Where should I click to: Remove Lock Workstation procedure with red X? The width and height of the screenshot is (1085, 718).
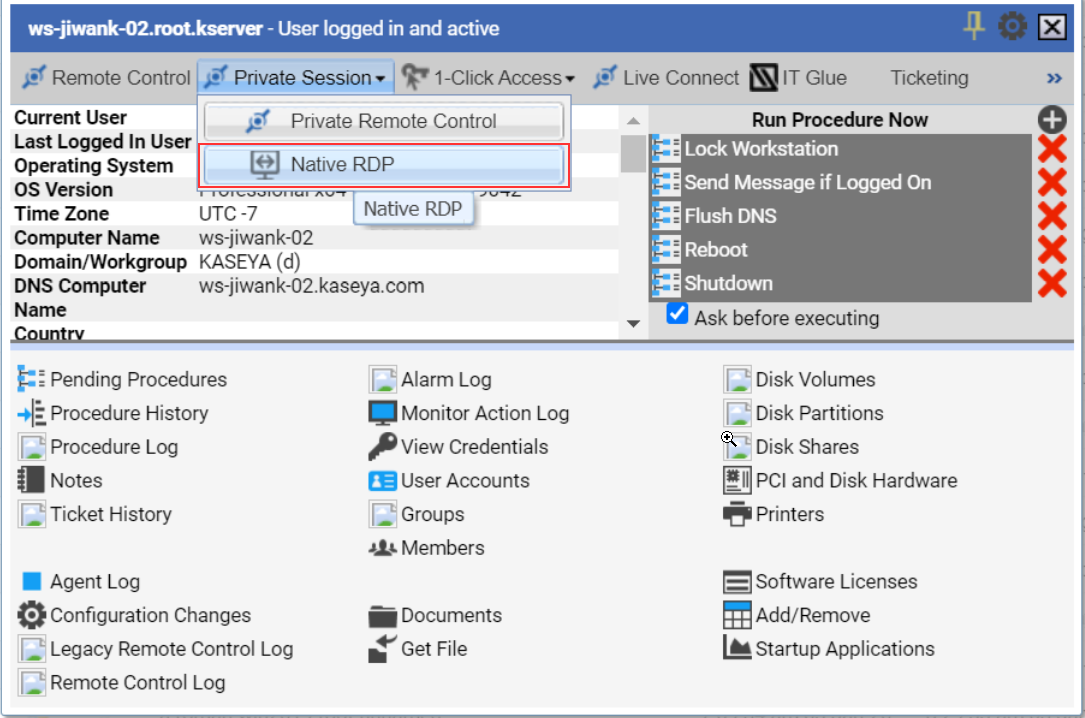[1052, 149]
